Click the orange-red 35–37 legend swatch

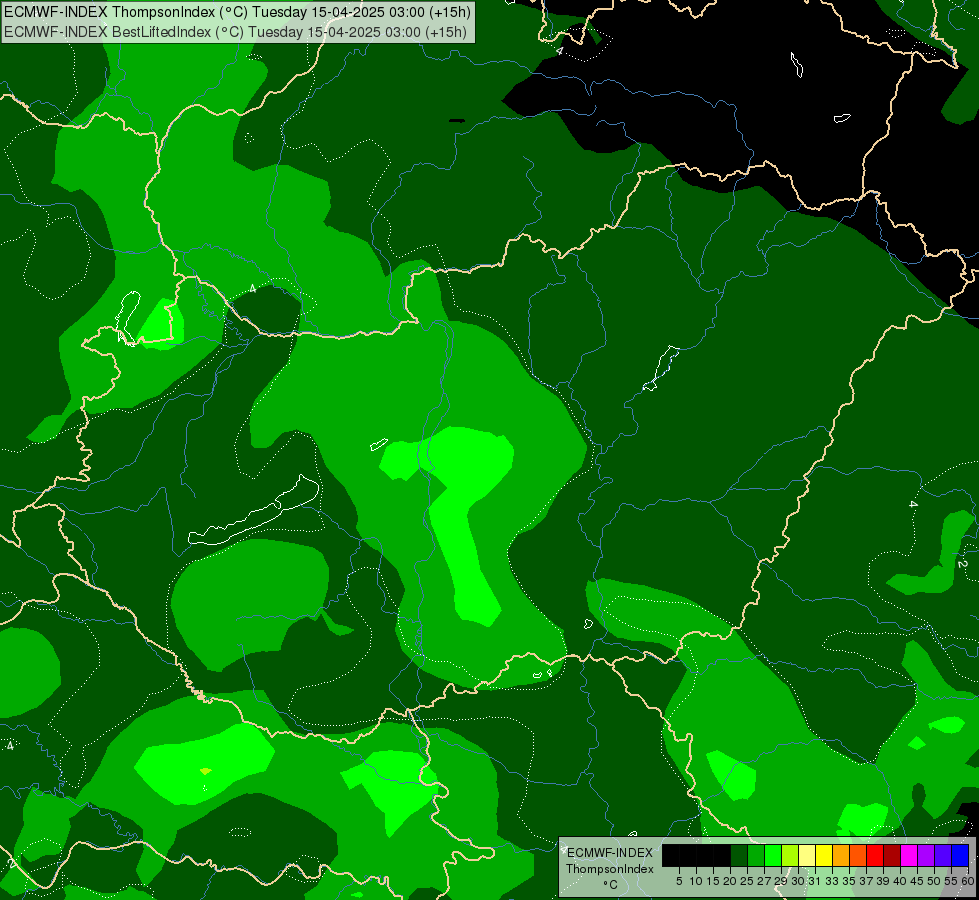(x=858, y=855)
